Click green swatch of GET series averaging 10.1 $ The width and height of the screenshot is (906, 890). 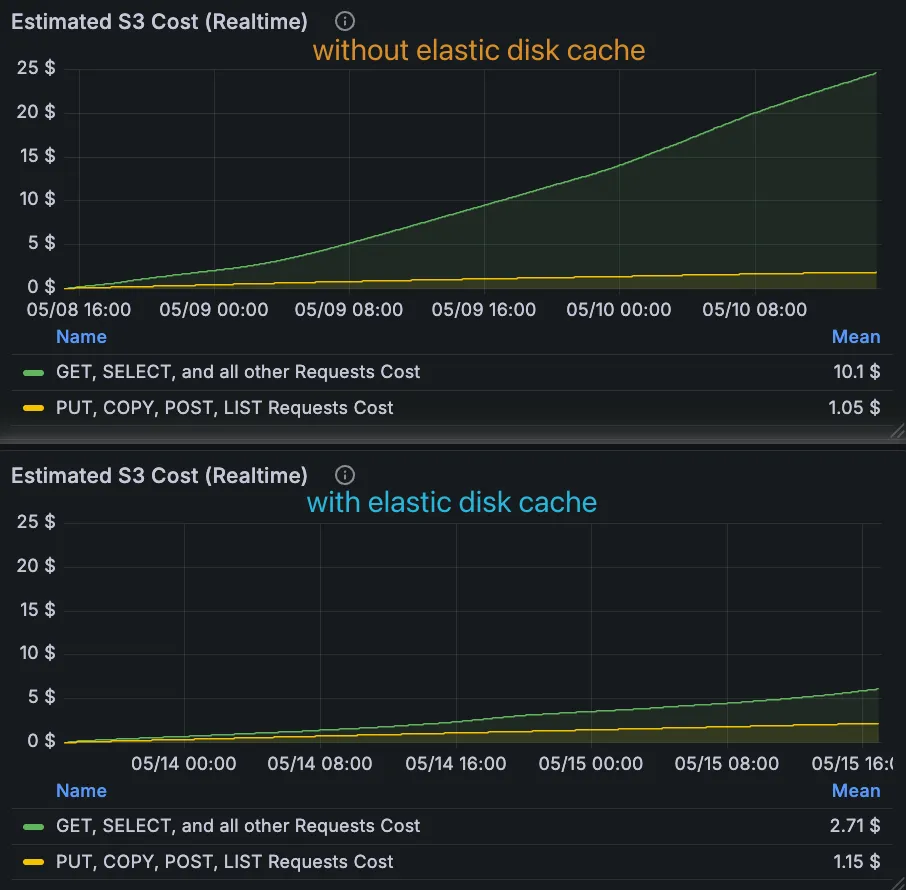pyautogui.click(x=34, y=372)
